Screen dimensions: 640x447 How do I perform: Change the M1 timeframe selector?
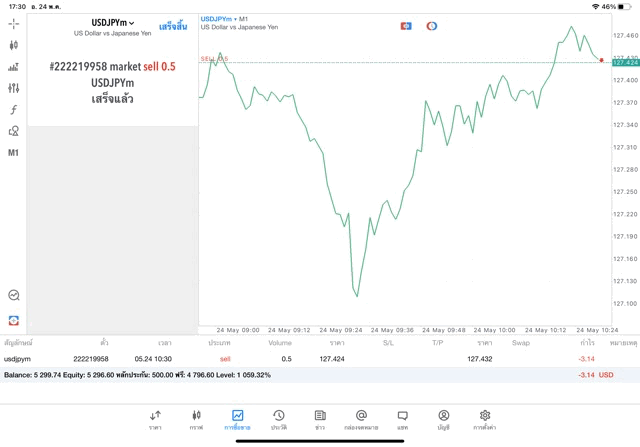click(14, 153)
